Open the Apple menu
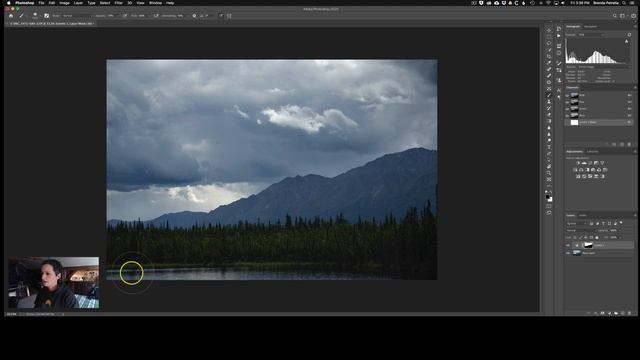 click(9, 3)
